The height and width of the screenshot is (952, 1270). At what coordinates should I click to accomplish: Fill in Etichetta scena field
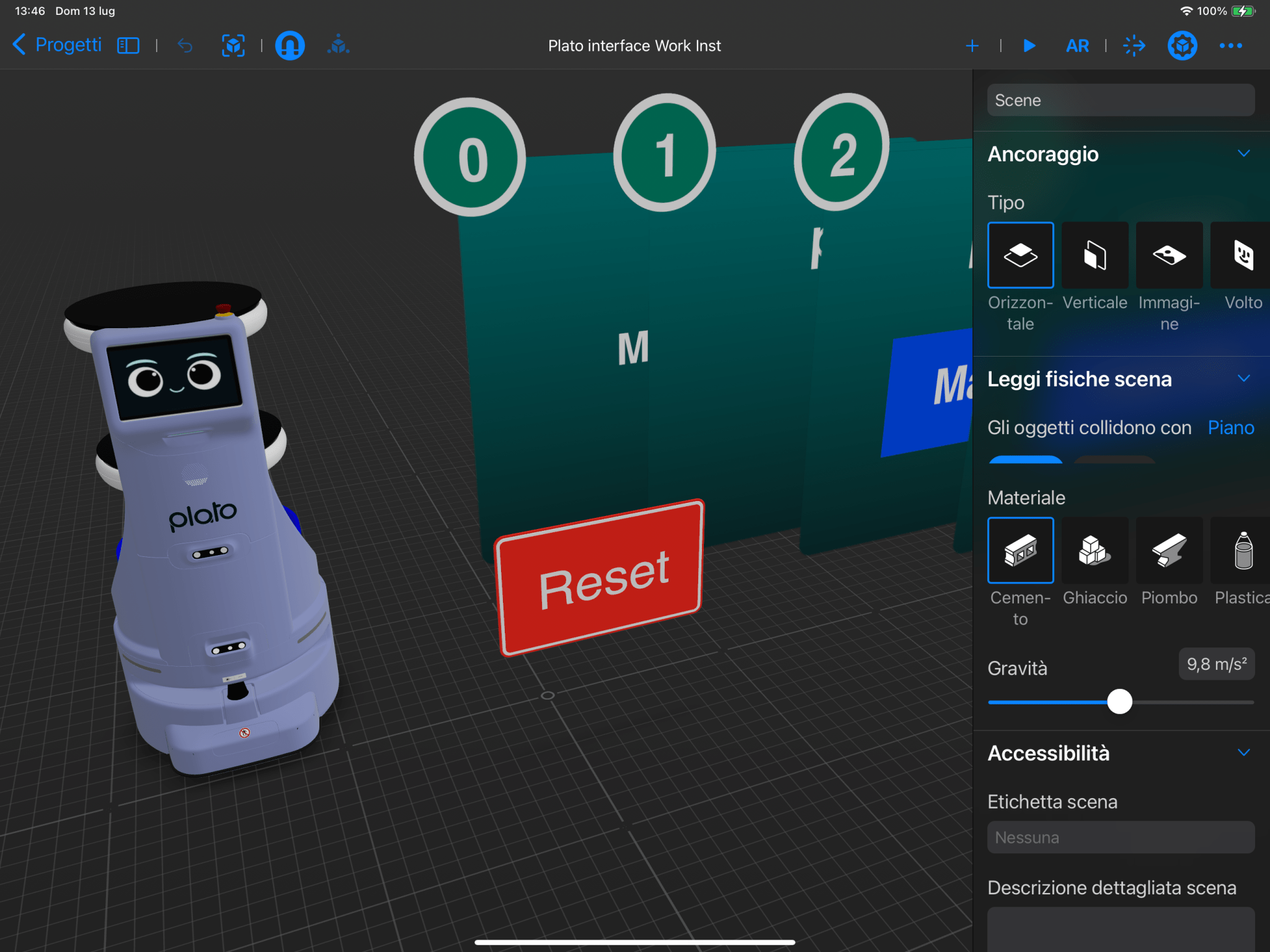coord(1121,837)
